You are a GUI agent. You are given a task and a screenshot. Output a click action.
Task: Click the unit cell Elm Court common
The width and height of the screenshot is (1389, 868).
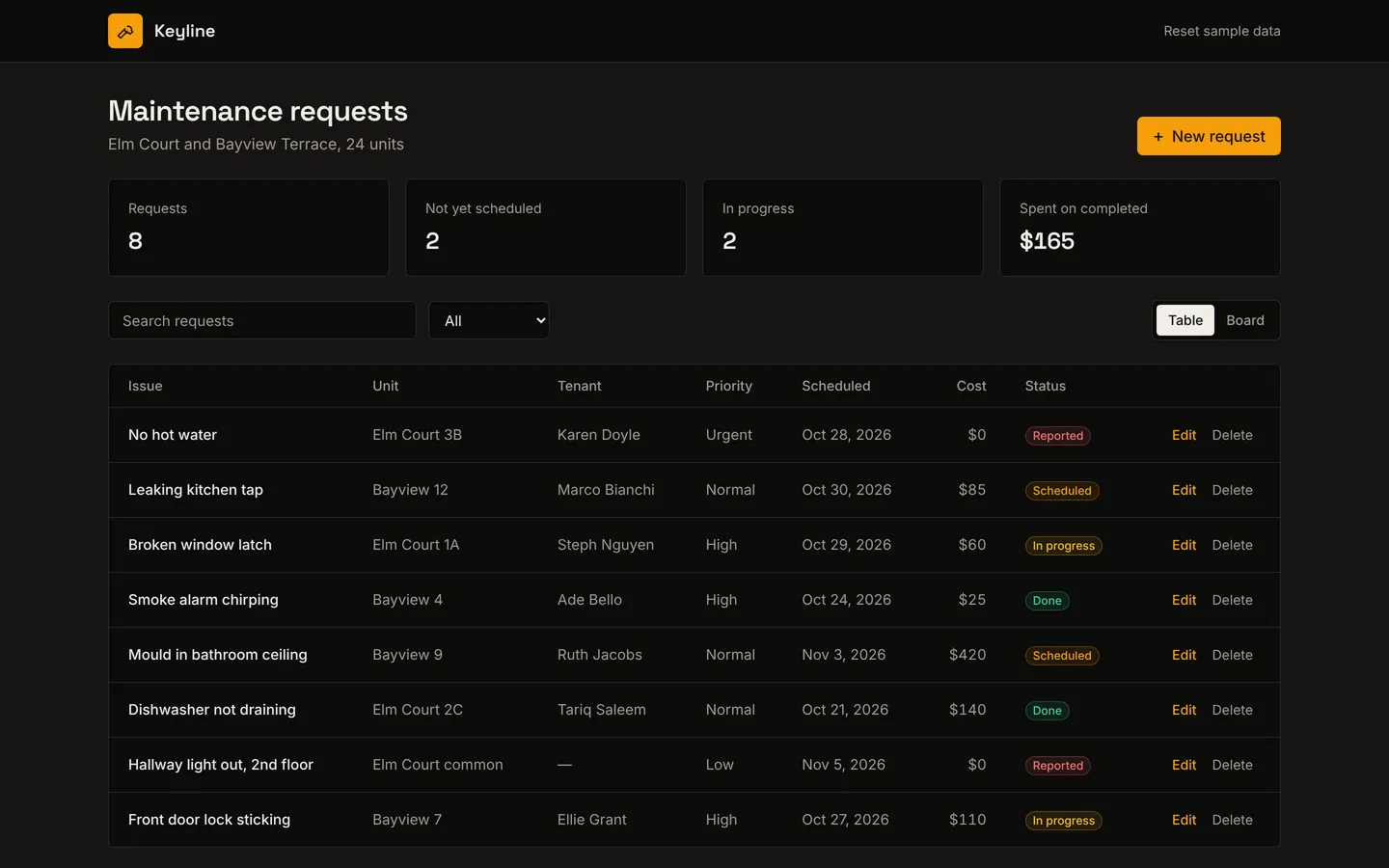pyautogui.click(x=438, y=765)
